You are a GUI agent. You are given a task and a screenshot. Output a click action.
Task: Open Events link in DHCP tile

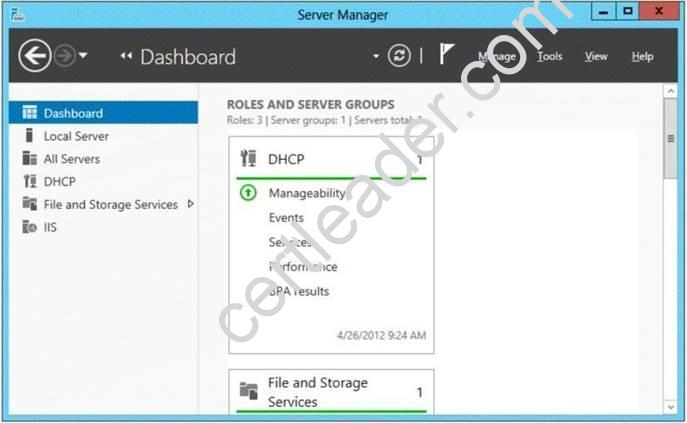click(x=286, y=217)
